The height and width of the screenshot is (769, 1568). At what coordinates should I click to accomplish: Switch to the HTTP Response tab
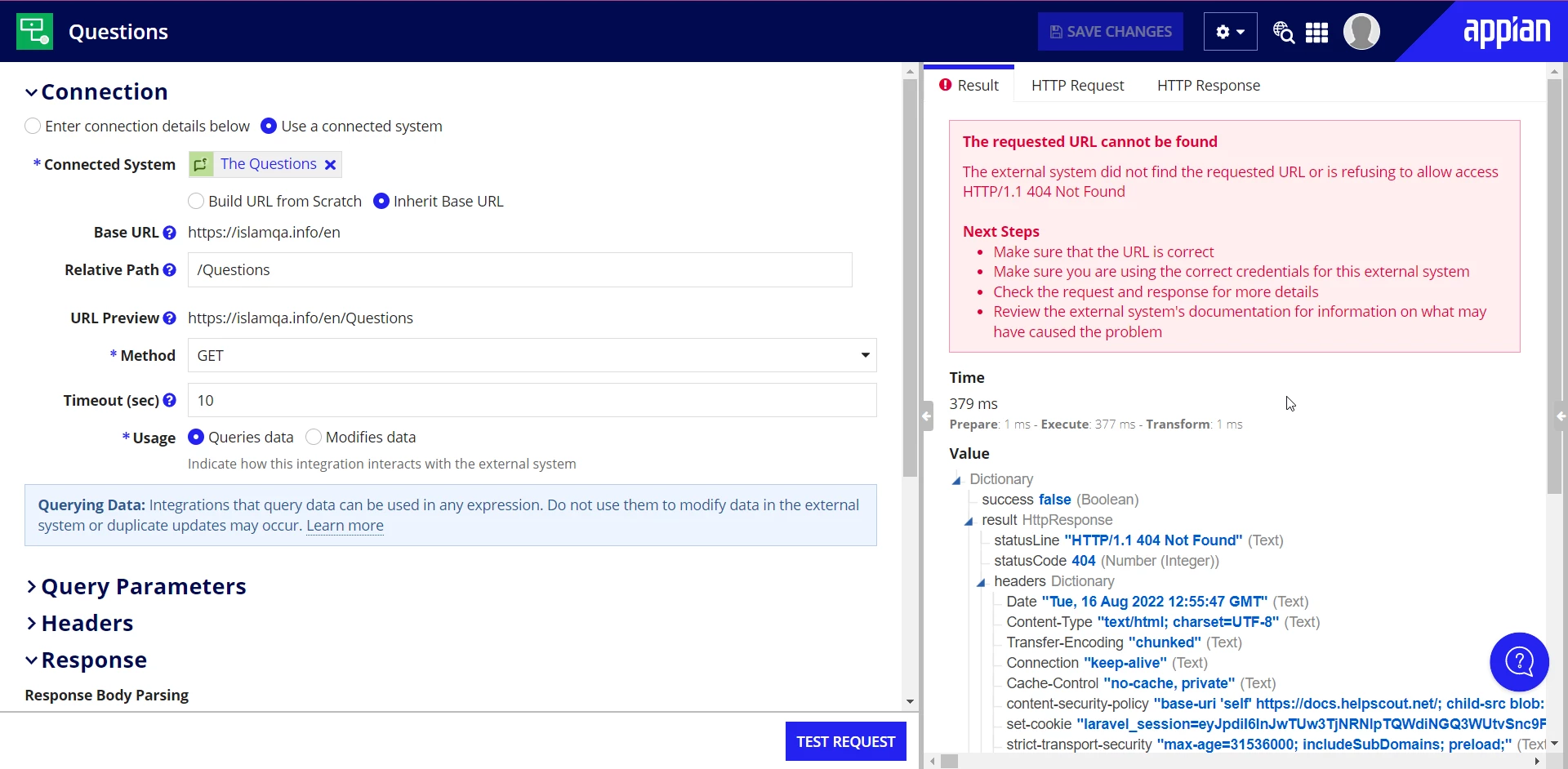click(1208, 85)
